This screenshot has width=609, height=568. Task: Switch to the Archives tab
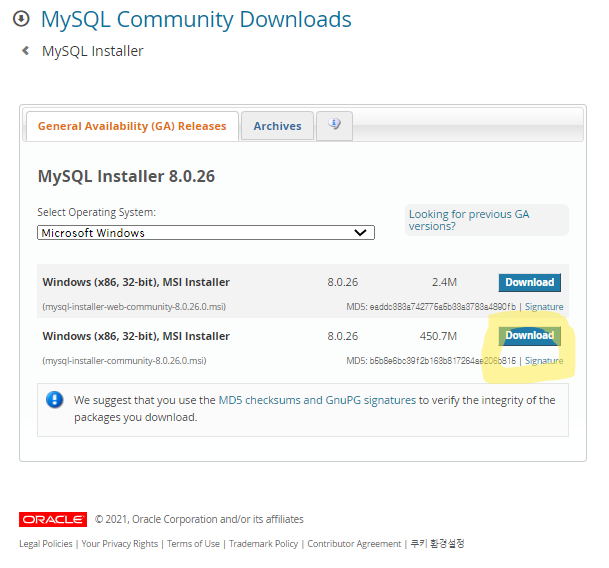277,126
